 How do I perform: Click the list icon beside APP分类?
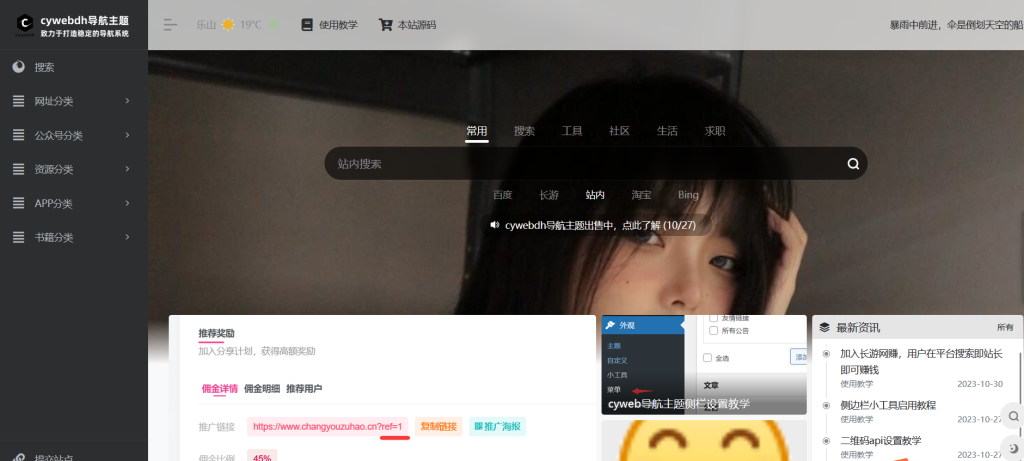[x=19, y=203]
